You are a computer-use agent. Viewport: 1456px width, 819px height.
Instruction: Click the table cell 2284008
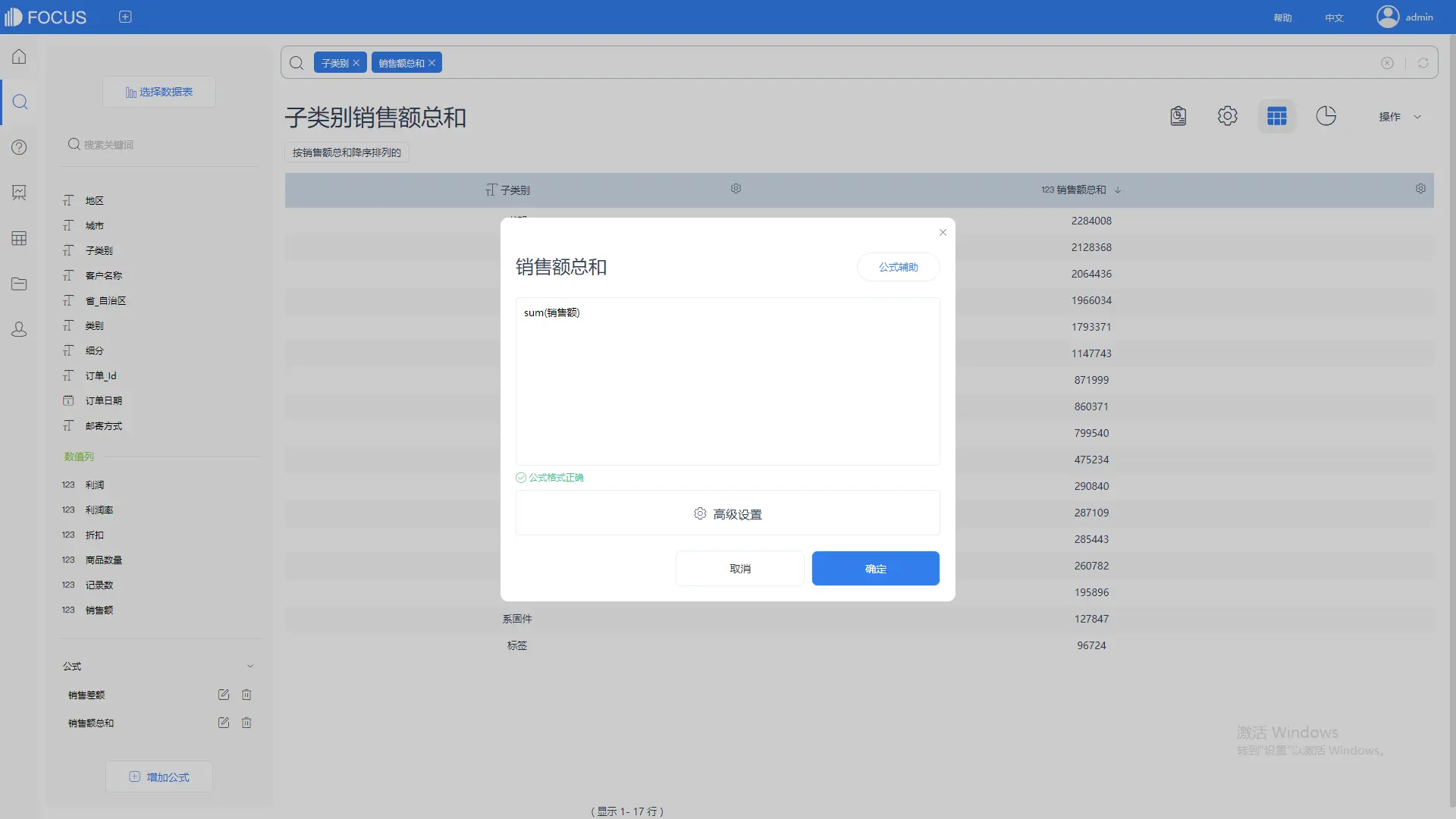pyautogui.click(x=1091, y=221)
